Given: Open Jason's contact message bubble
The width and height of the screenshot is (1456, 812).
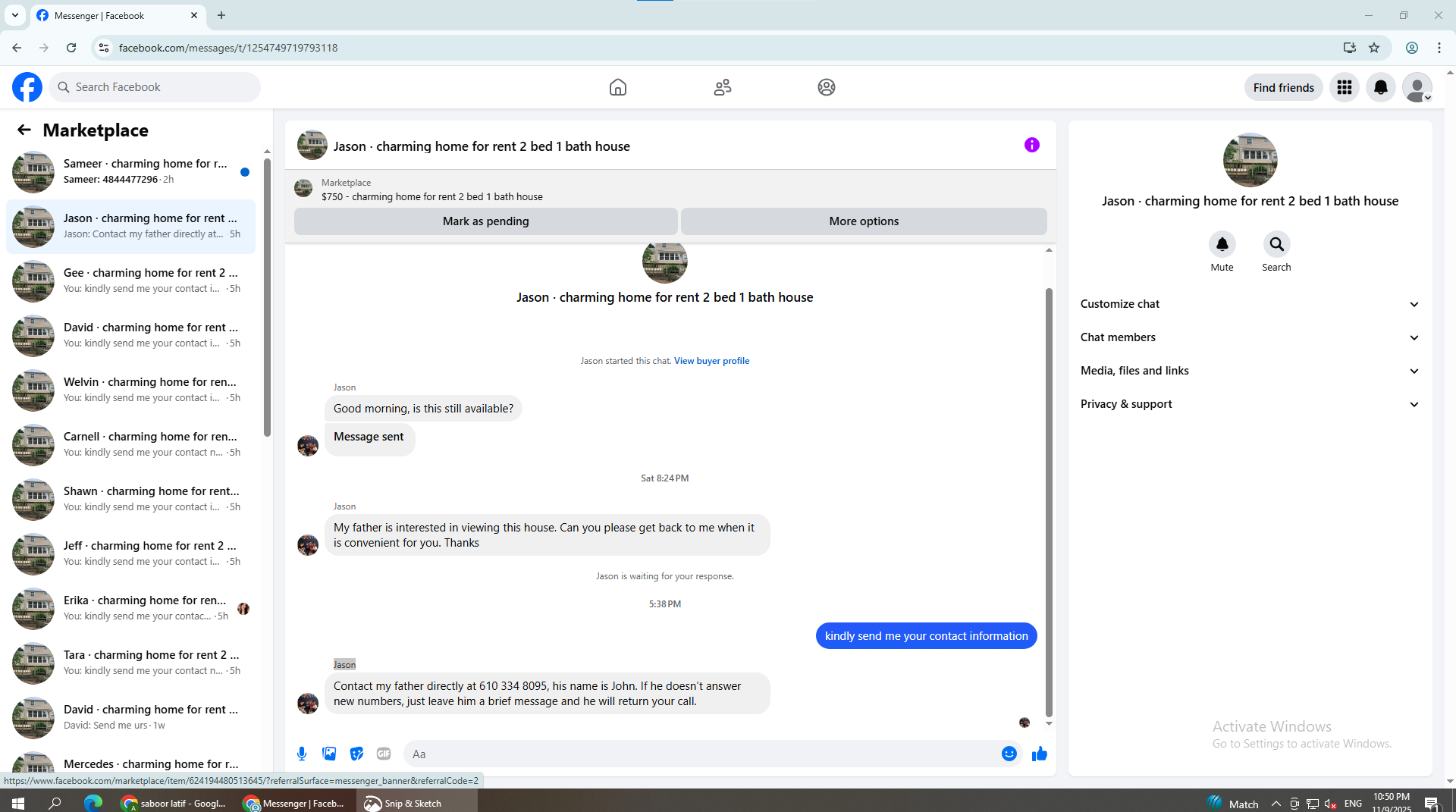Looking at the screenshot, I should pyautogui.click(x=547, y=694).
